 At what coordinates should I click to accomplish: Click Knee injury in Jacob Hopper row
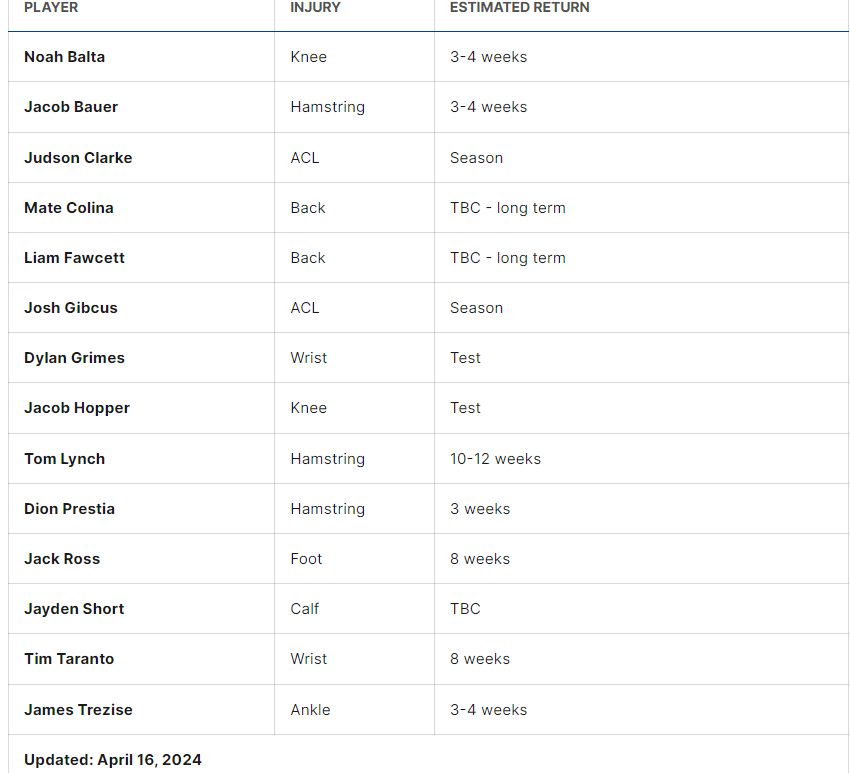click(308, 408)
